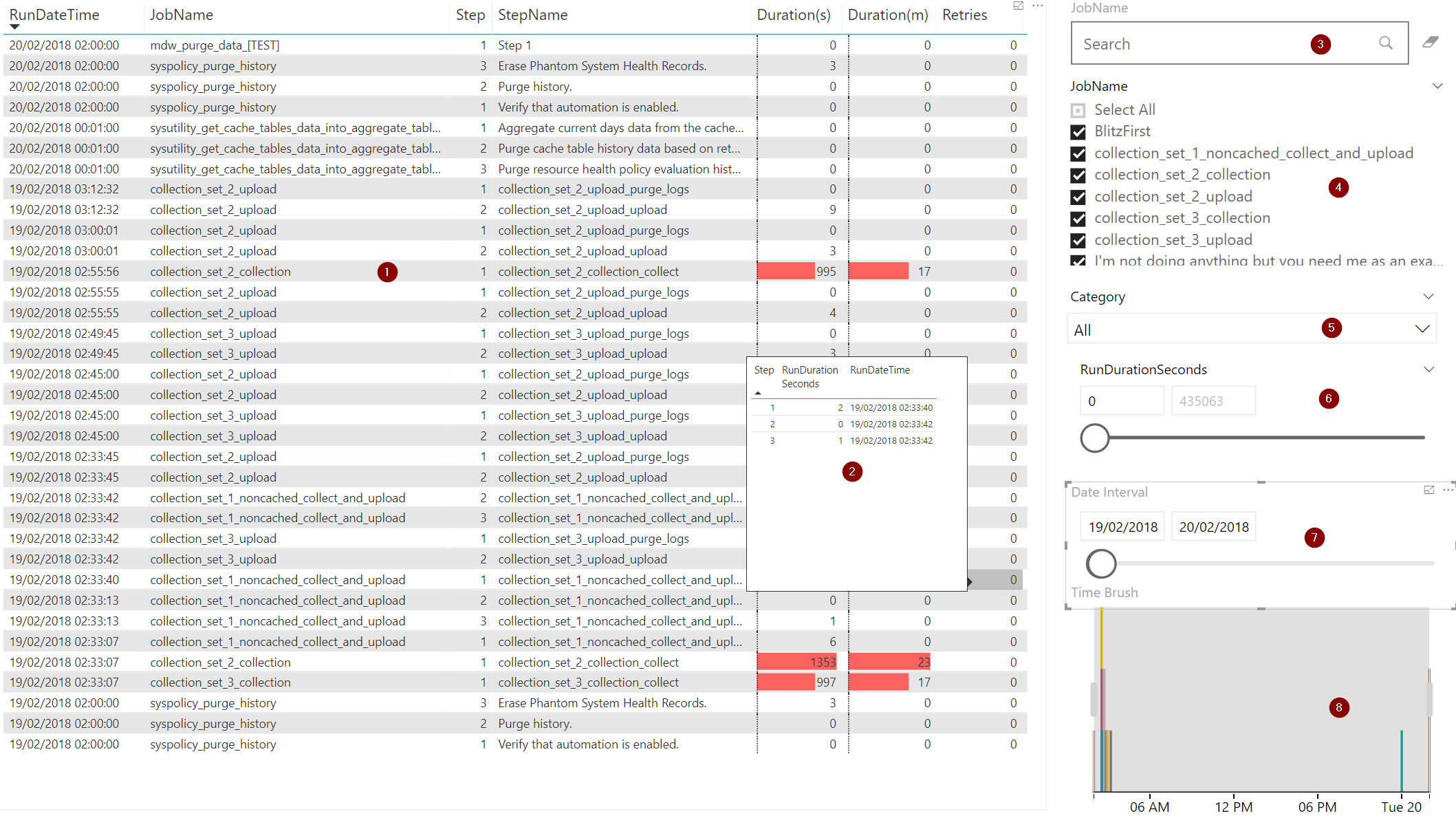Click sort arrow in tooltip Step column
The width and height of the screenshot is (1456, 818).
click(758, 393)
